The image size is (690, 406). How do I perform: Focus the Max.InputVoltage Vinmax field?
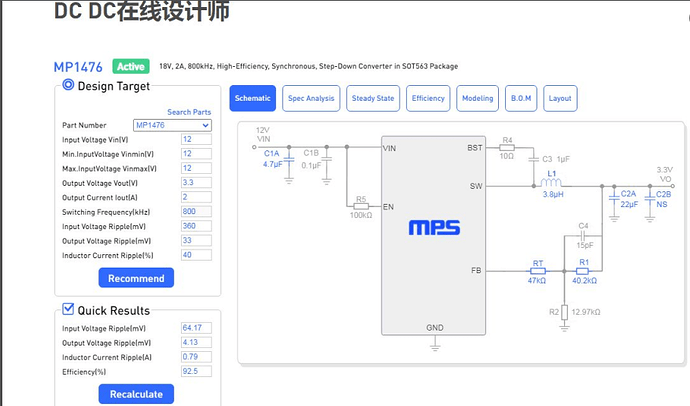point(196,168)
